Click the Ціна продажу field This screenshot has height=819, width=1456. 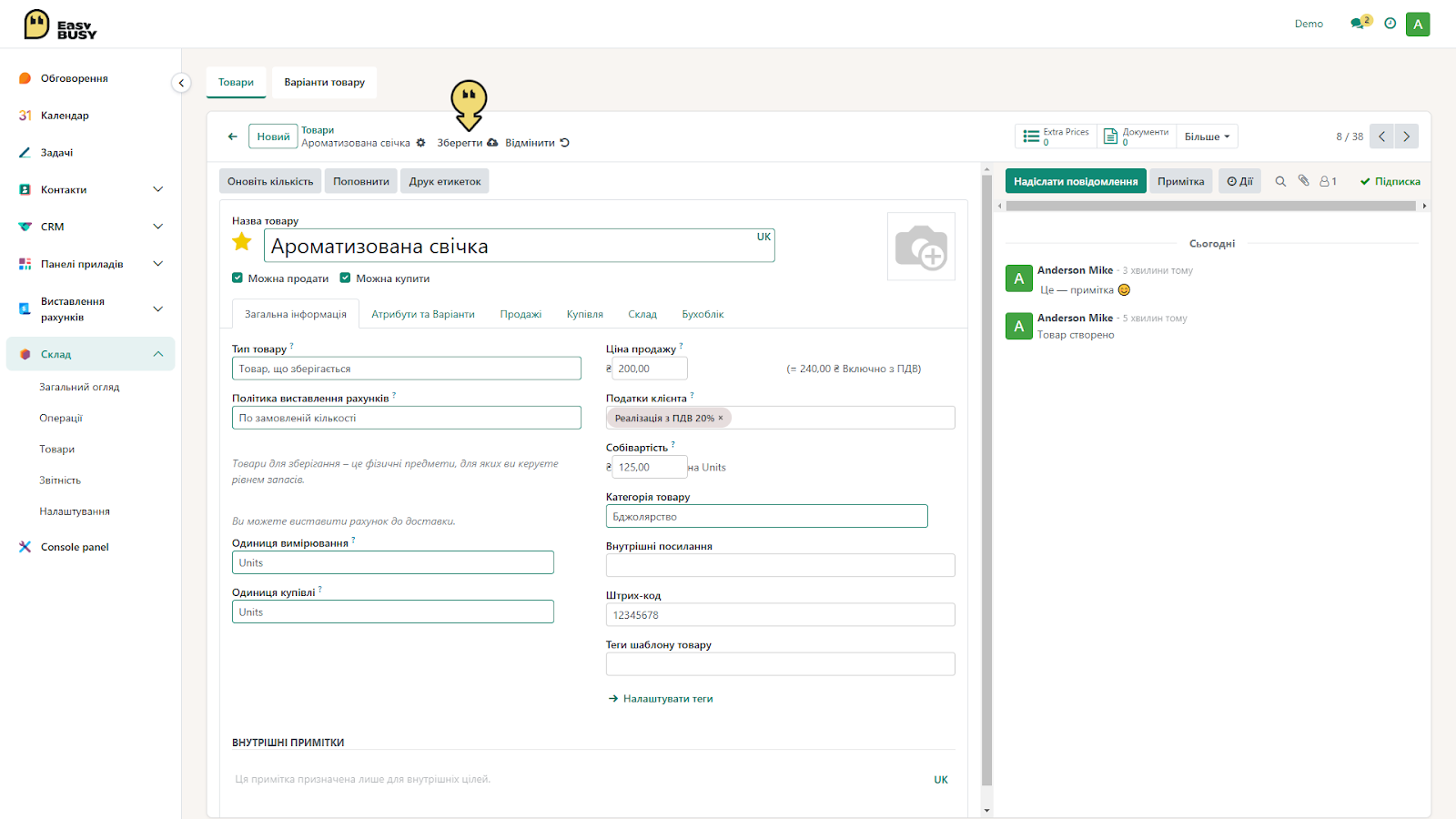650,369
